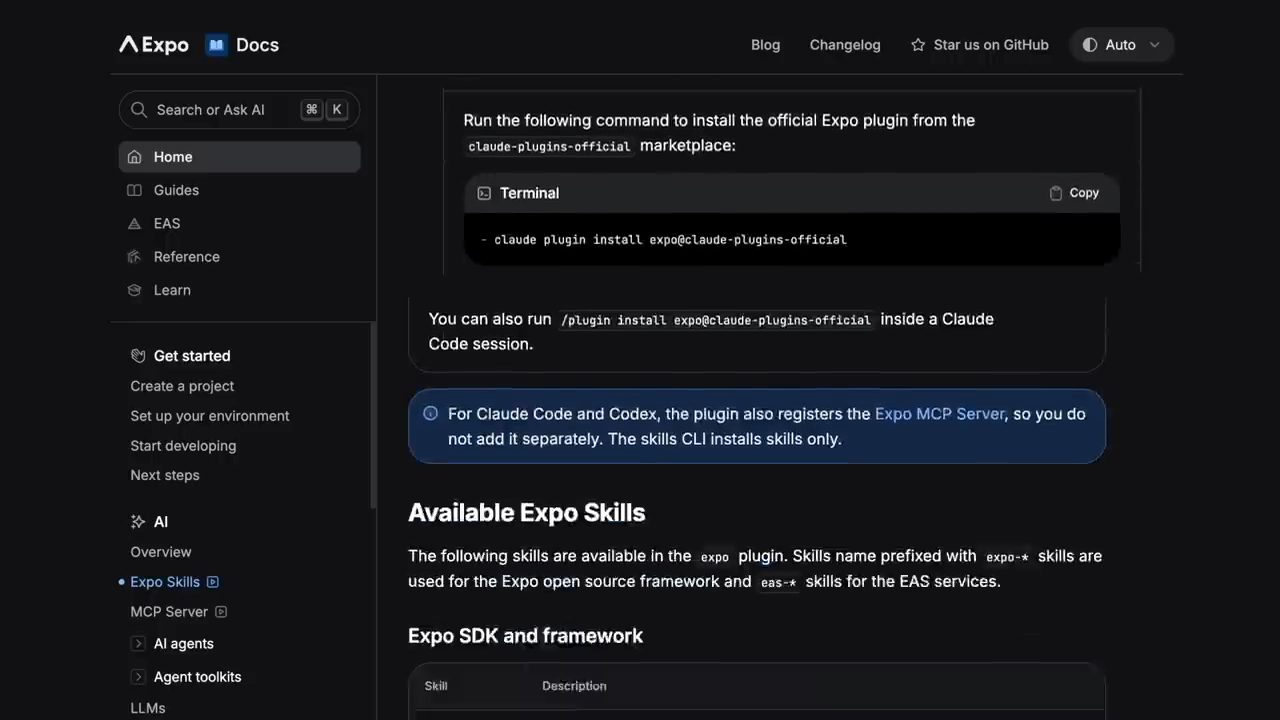Click the info icon in callout
Image resolution: width=1280 pixels, height=720 pixels.
[x=430, y=413]
